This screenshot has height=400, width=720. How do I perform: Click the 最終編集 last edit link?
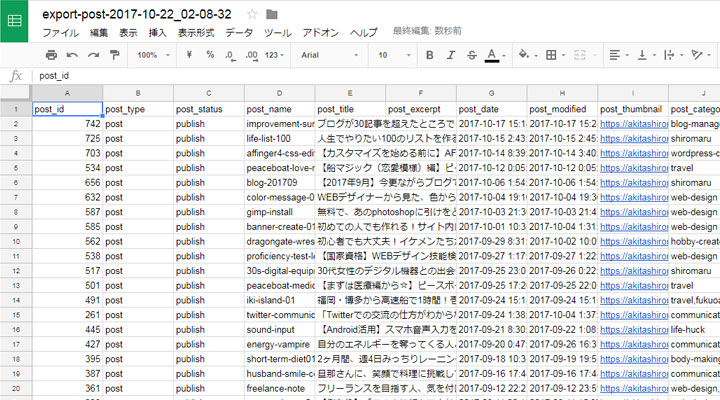(x=427, y=31)
